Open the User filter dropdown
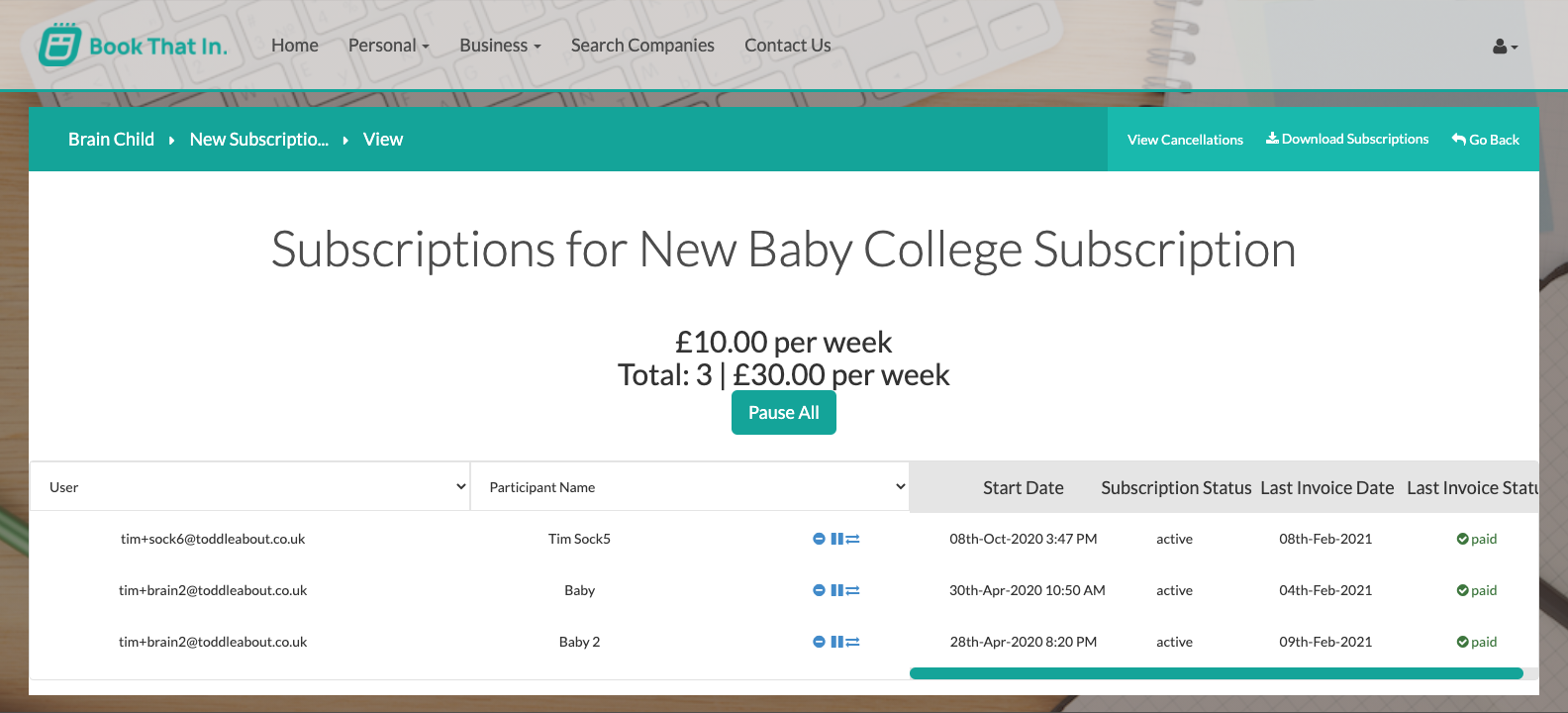The image size is (1568, 713). tap(250, 486)
